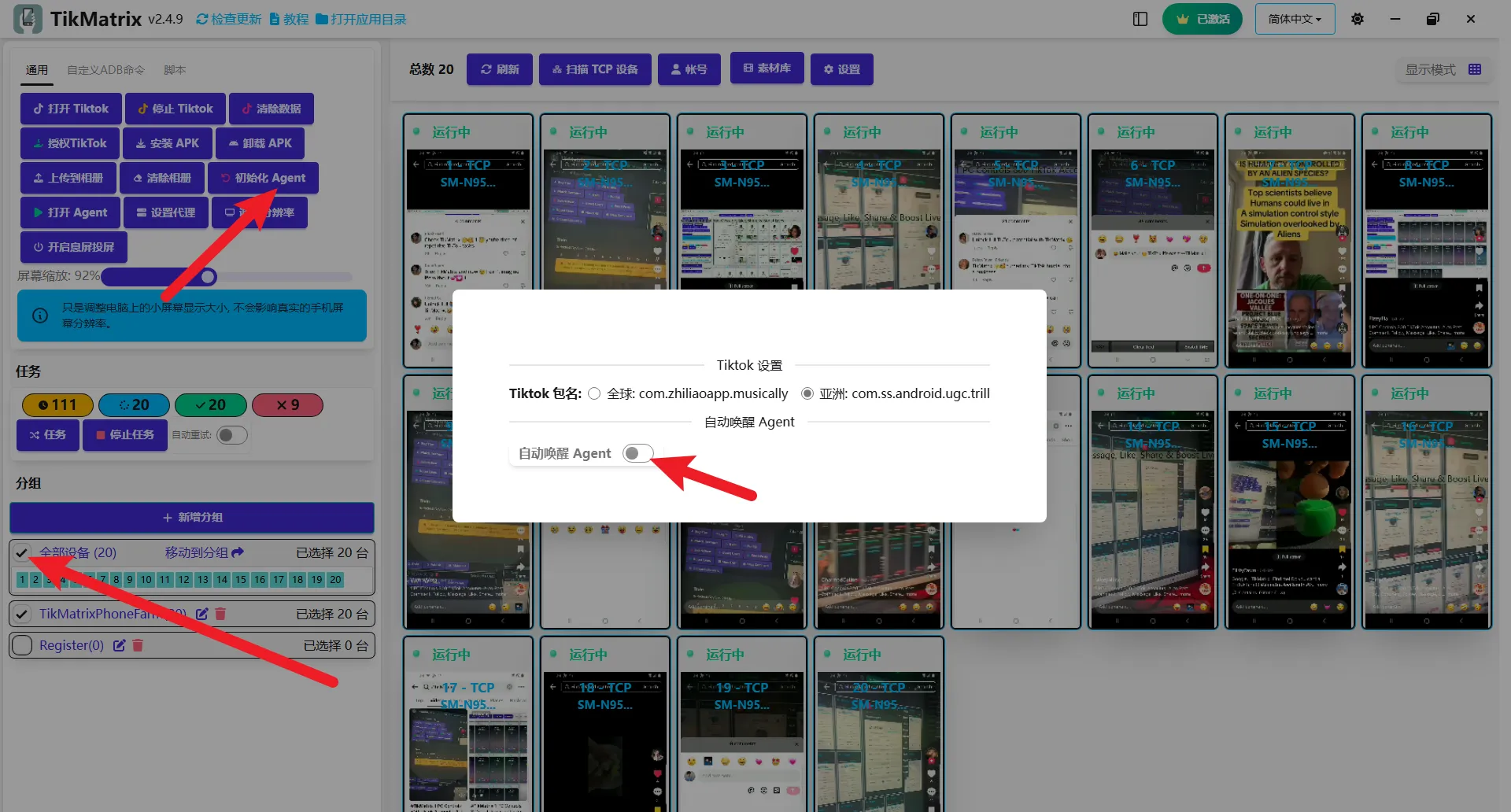This screenshot has width=1511, height=812.
Task: Click the 扫描 TCP 设备 button
Action: pos(595,69)
